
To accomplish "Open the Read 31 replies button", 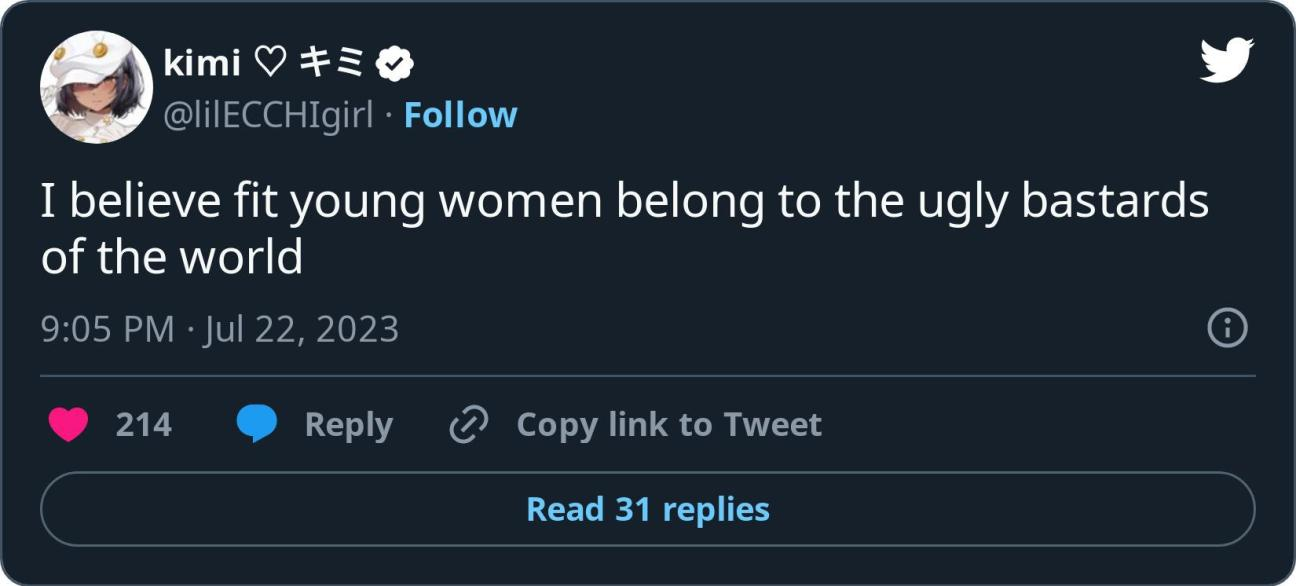I will 648,509.
